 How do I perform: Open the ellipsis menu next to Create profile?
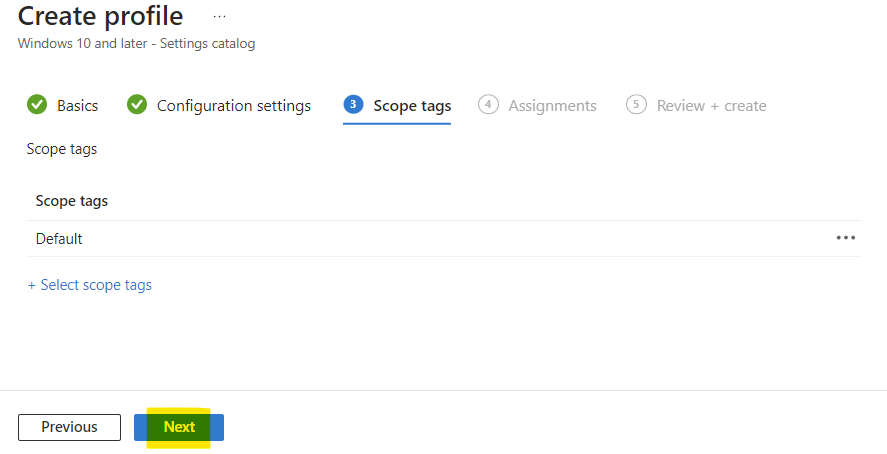point(219,16)
